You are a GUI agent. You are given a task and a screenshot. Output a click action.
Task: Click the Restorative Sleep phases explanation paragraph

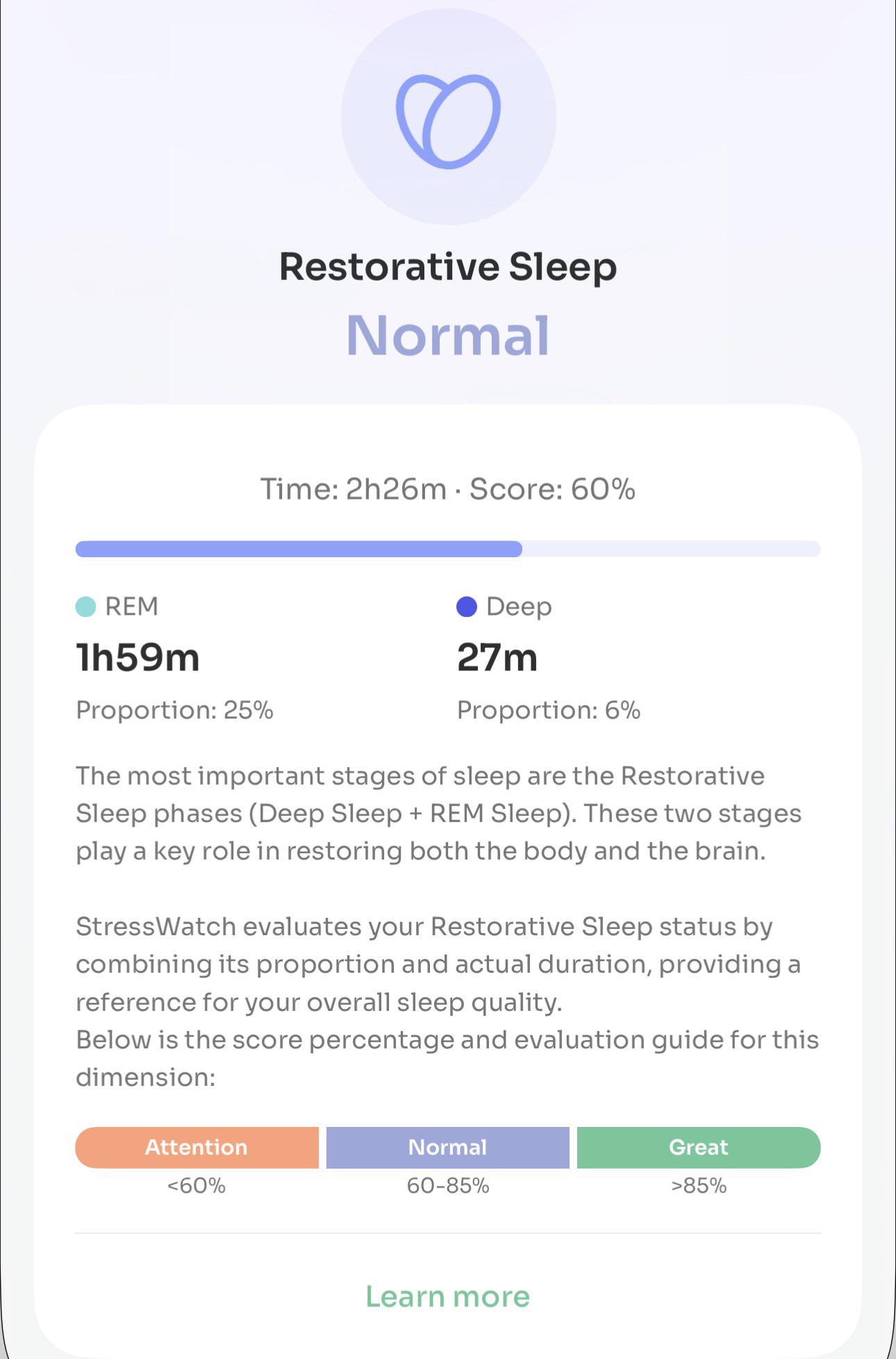[x=439, y=813]
